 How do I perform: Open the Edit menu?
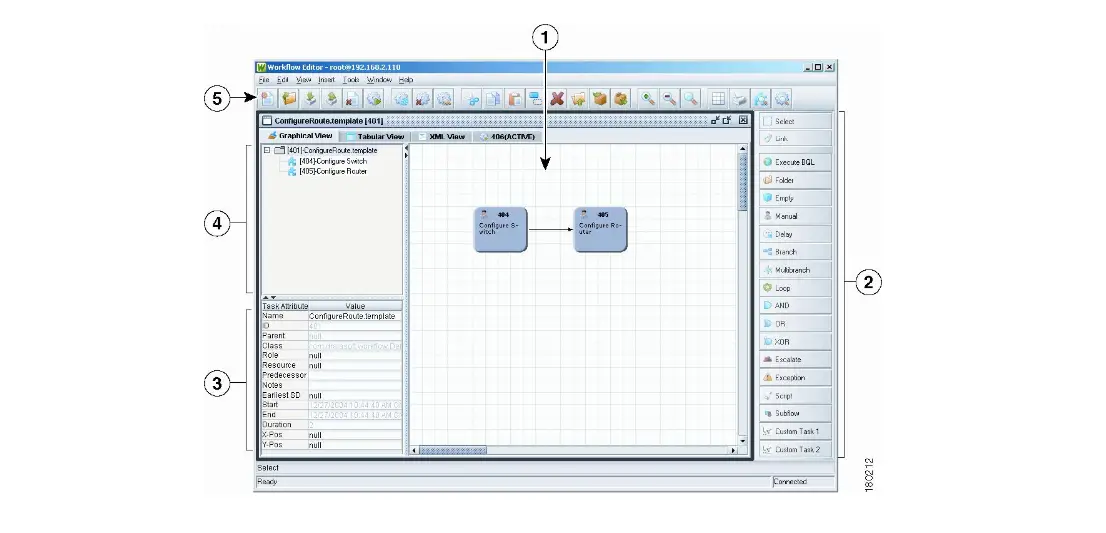click(x=282, y=80)
